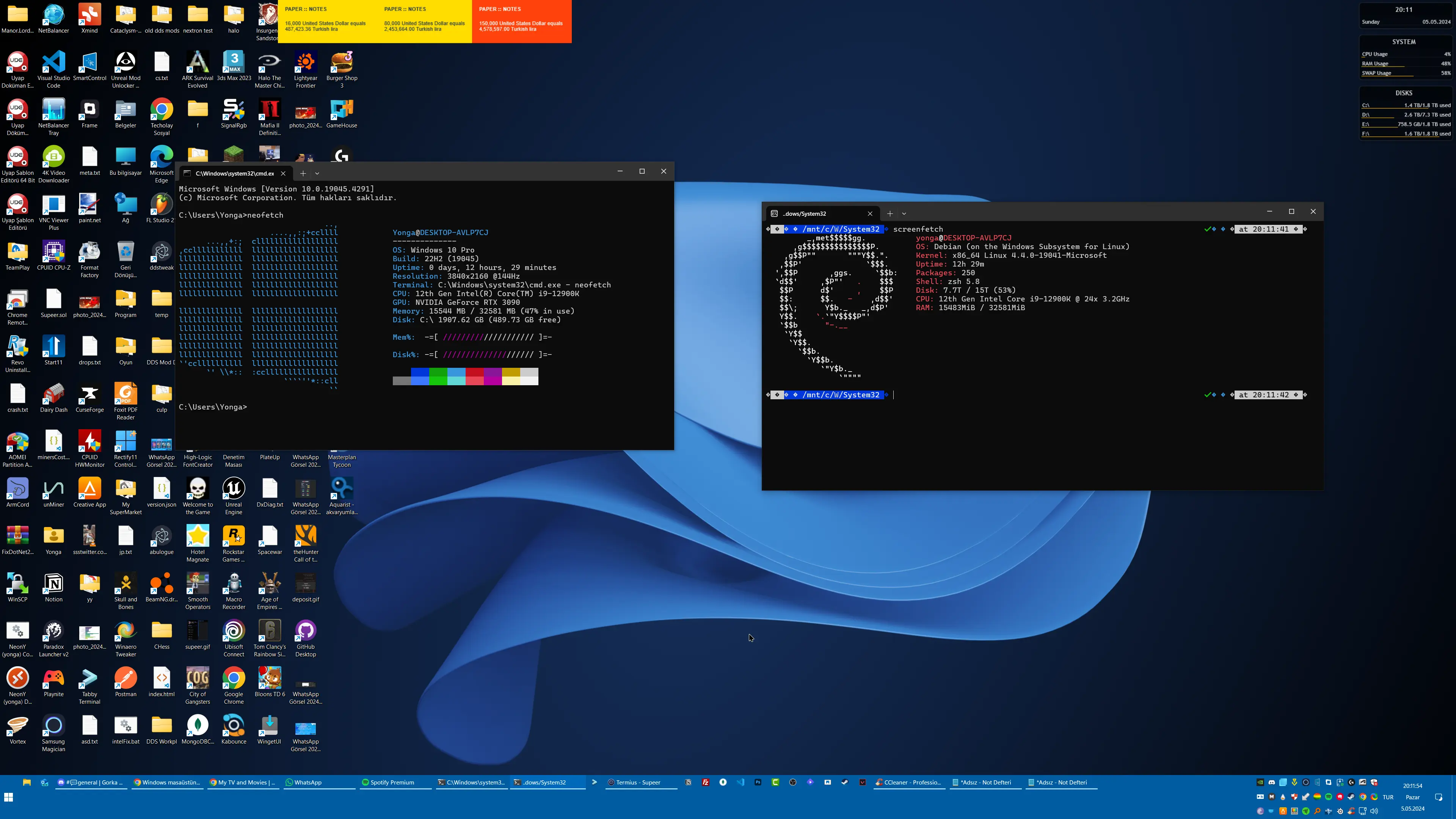Image resolution: width=1456 pixels, height=819 pixels.
Task: Select the CPUID CPU-Z desktop icon
Action: click(x=54, y=256)
